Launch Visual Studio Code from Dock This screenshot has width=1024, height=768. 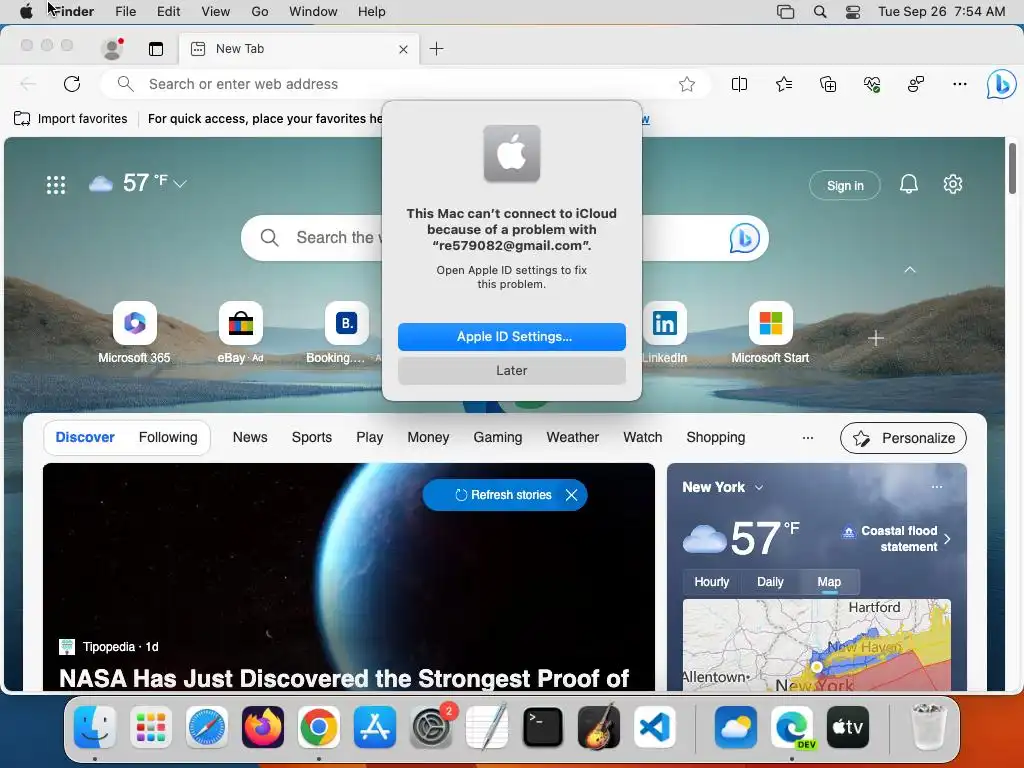point(655,727)
